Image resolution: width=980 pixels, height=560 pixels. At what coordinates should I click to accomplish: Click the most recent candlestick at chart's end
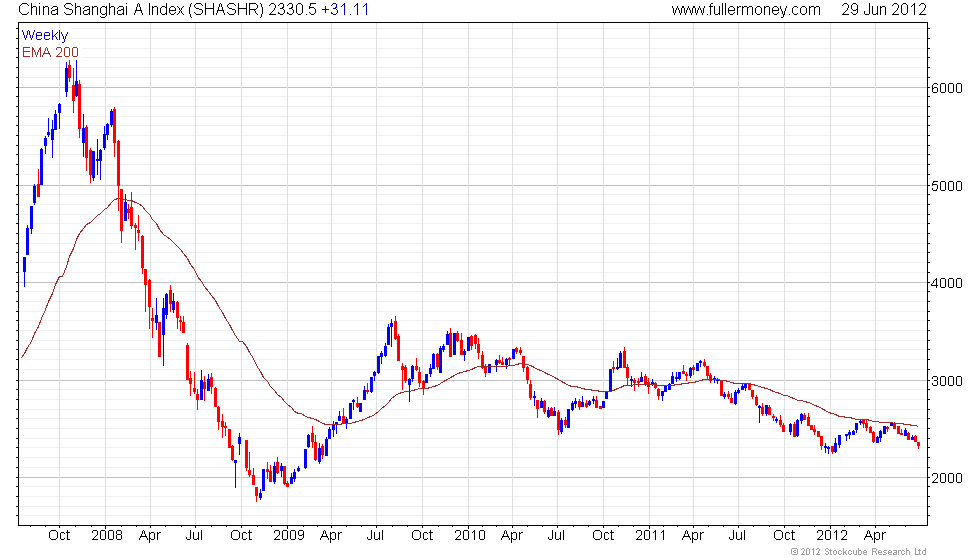[x=918, y=444]
